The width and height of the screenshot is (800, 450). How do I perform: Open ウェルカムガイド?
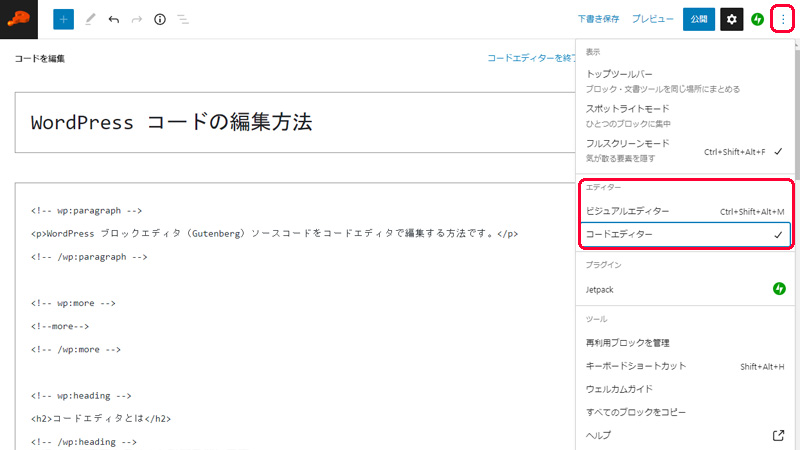click(x=685, y=389)
